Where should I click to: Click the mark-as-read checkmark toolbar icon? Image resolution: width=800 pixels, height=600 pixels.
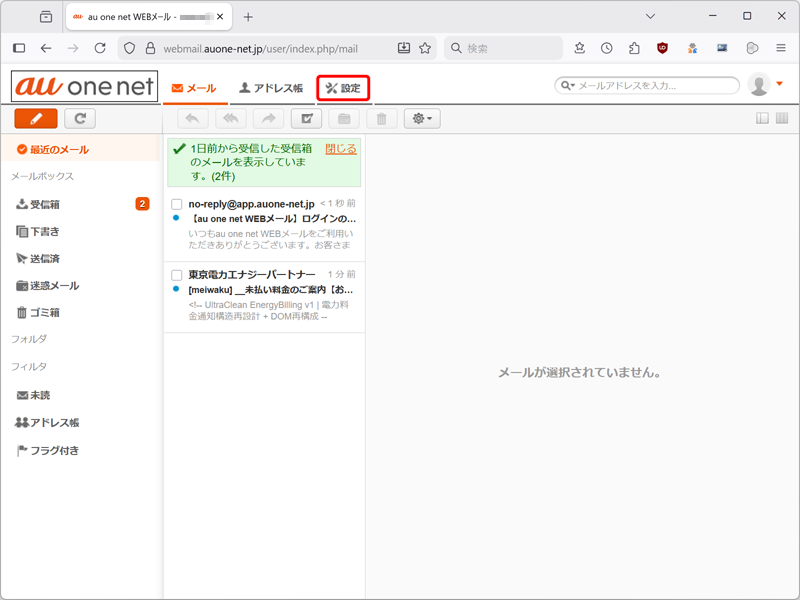pos(306,119)
